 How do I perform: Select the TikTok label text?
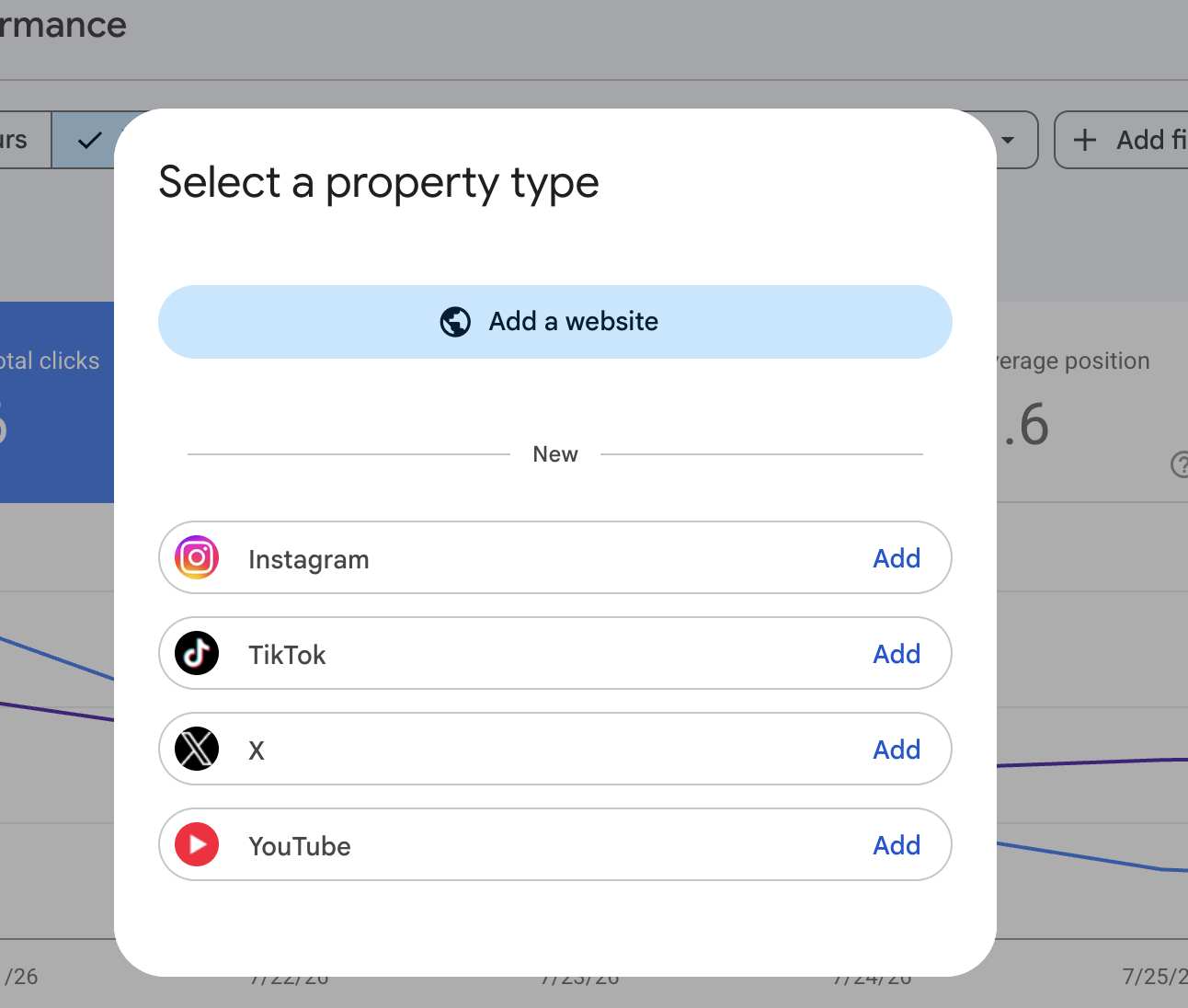(x=287, y=655)
